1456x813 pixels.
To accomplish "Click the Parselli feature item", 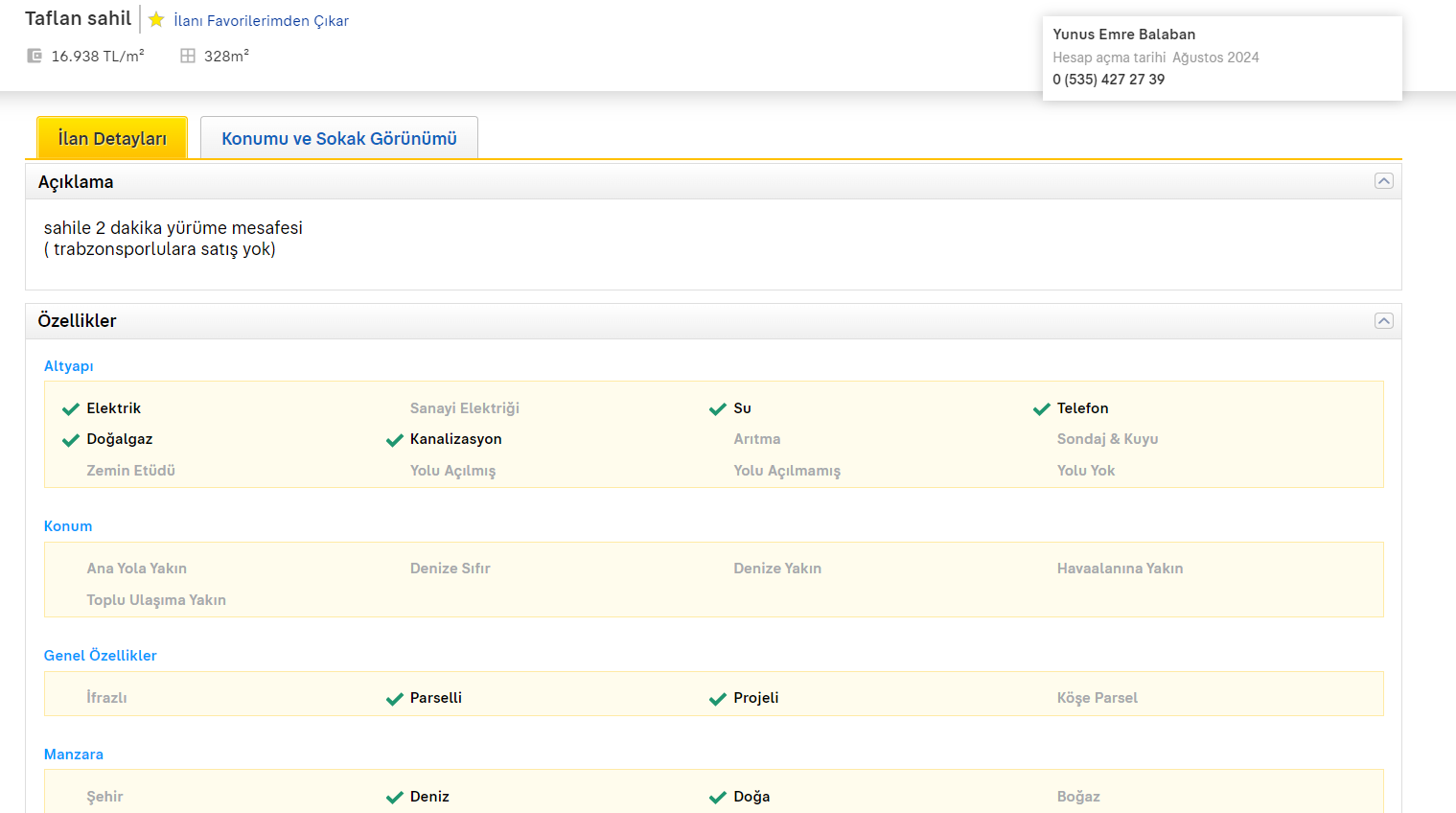I will (x=435, y=698).
